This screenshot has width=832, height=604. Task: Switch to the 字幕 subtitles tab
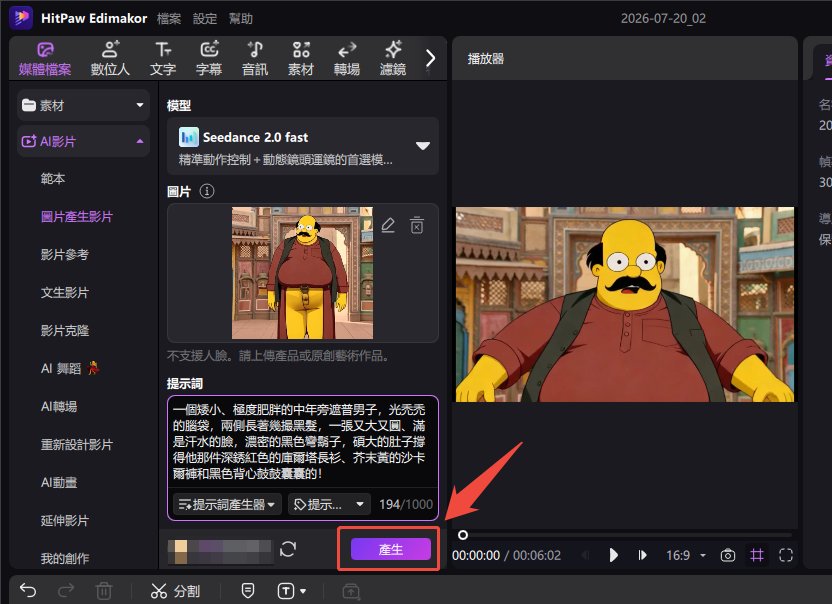coord(209,59)
